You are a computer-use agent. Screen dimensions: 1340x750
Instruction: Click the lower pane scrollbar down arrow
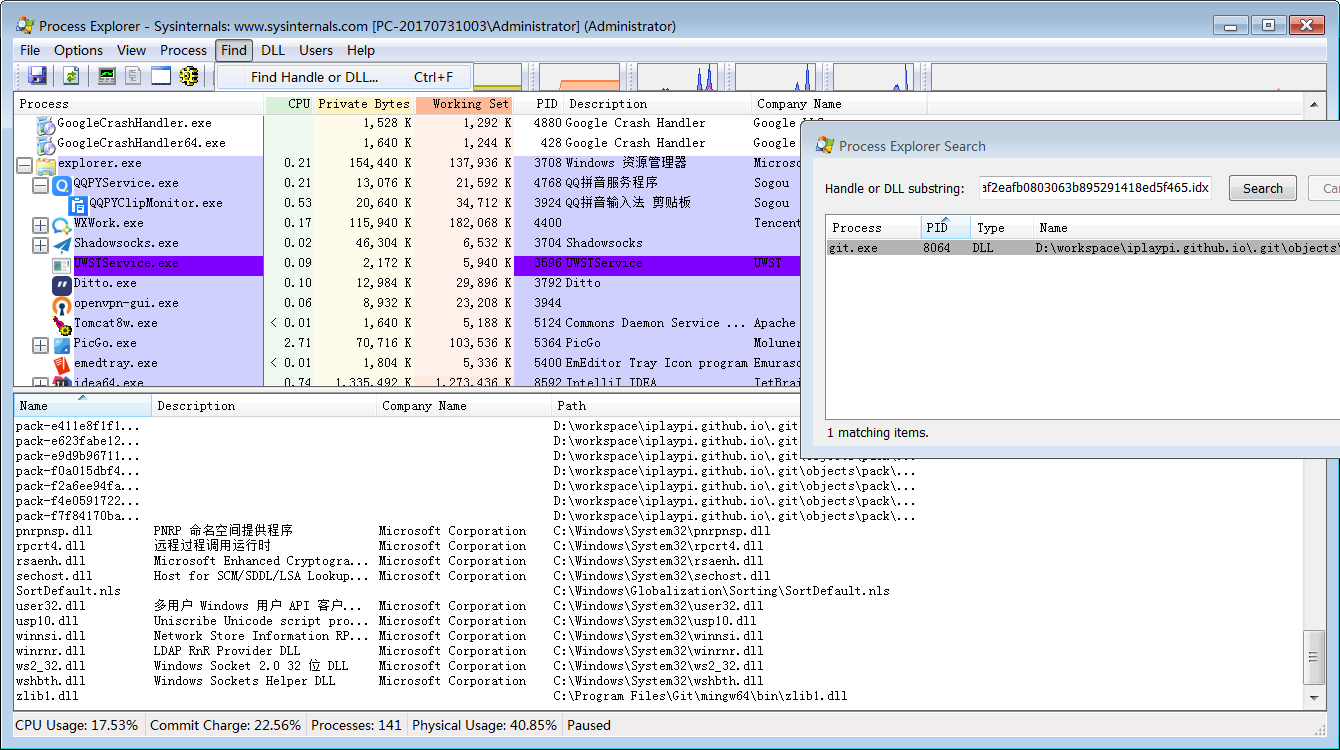pos(1315,696)
